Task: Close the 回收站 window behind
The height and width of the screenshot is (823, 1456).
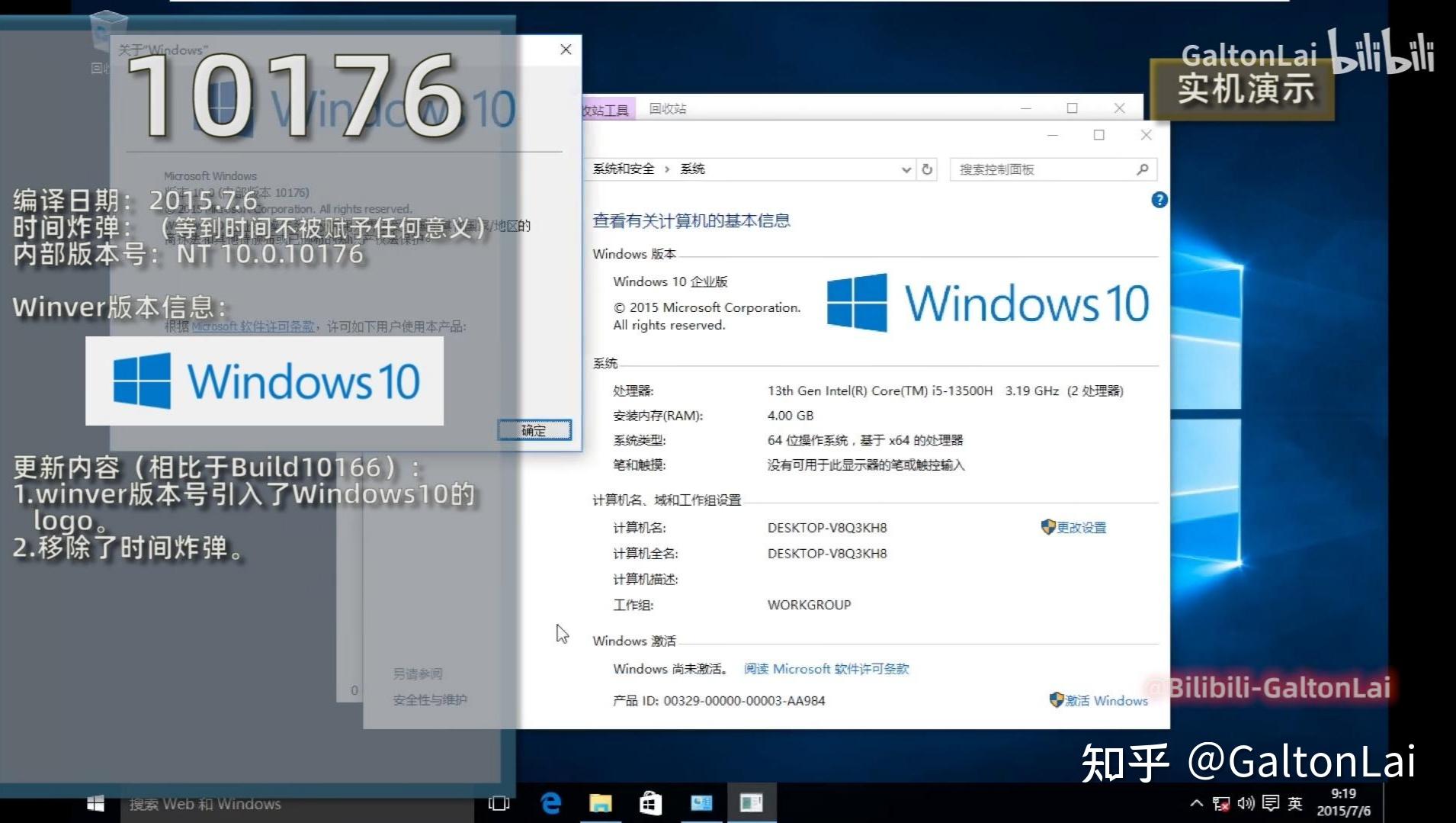Action: tap(1119, 108)
